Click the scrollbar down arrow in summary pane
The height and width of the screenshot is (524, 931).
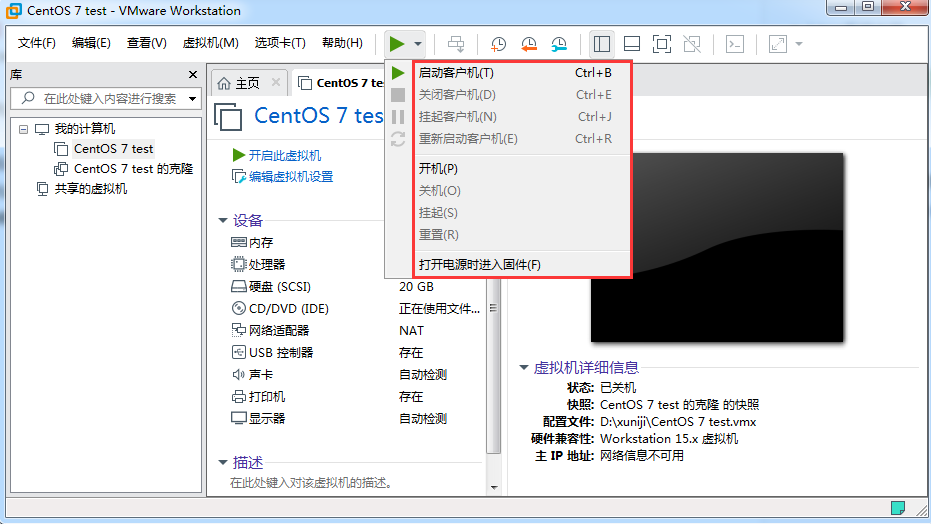click(494, 488)
